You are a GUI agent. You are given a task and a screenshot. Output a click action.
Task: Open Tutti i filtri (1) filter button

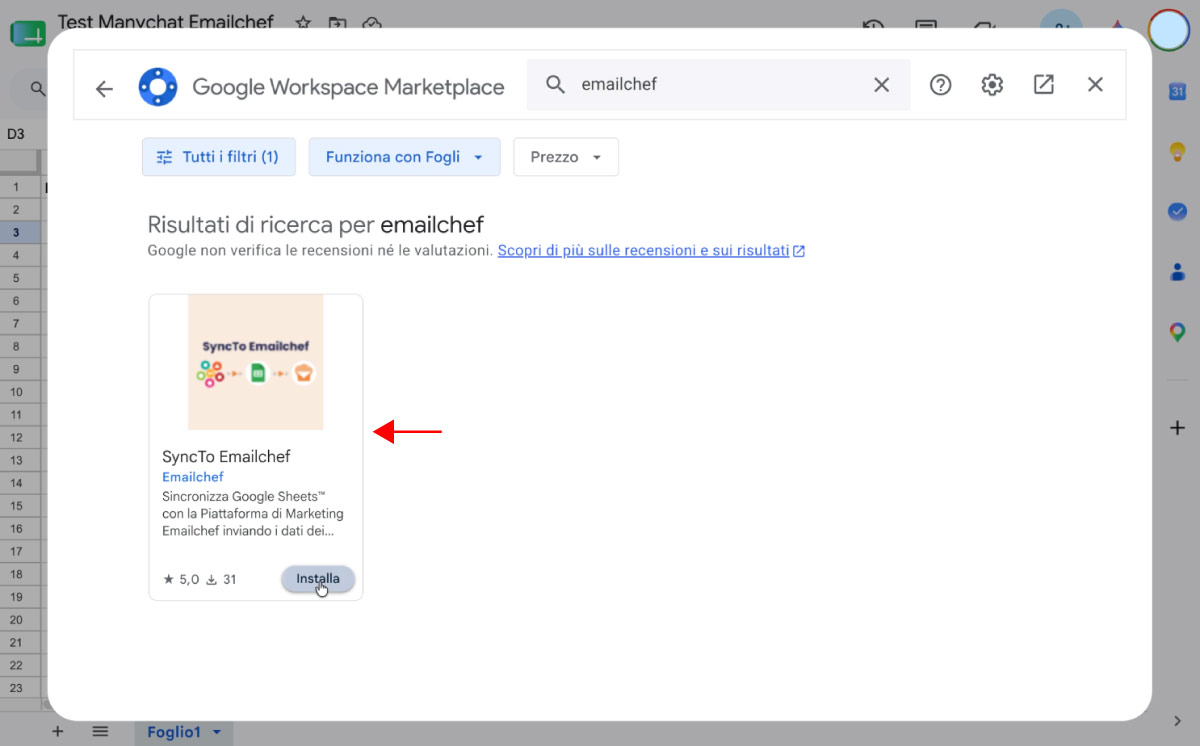click(219, 157)
